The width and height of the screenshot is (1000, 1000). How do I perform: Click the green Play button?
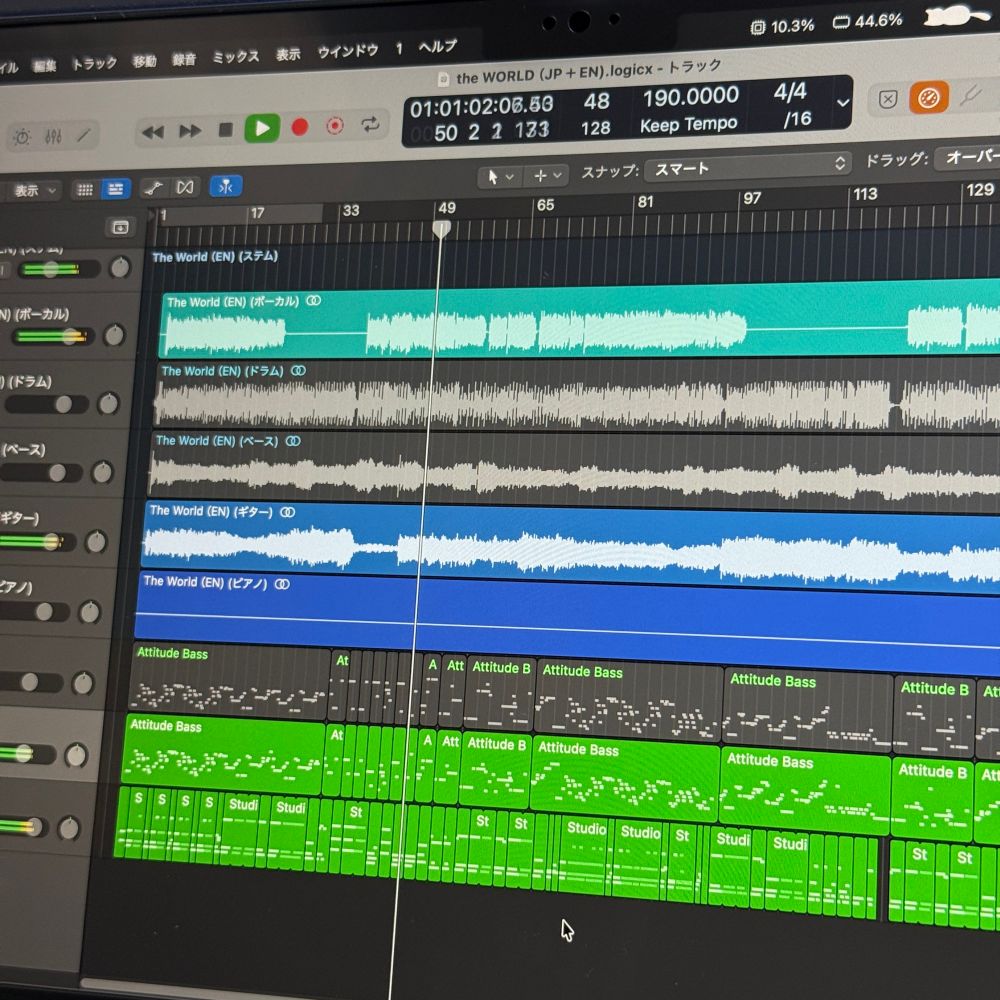[262, 128]
